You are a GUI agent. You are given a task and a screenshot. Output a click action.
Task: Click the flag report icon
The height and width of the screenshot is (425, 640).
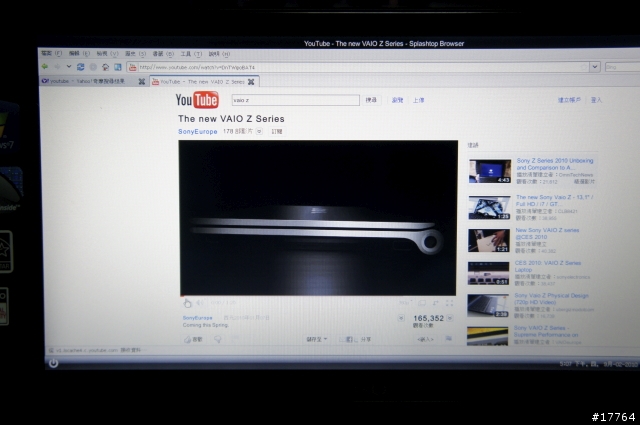449,338
